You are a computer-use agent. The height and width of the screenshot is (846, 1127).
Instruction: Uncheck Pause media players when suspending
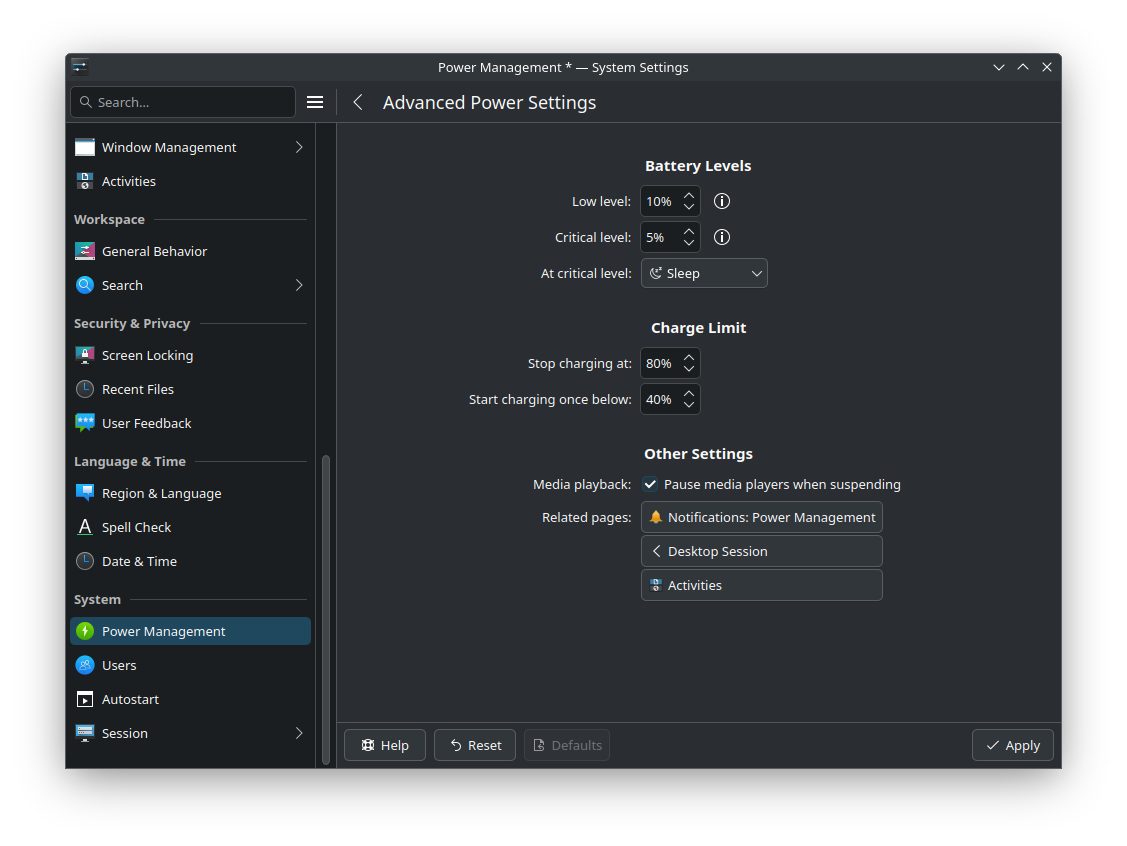pos(650,484)
